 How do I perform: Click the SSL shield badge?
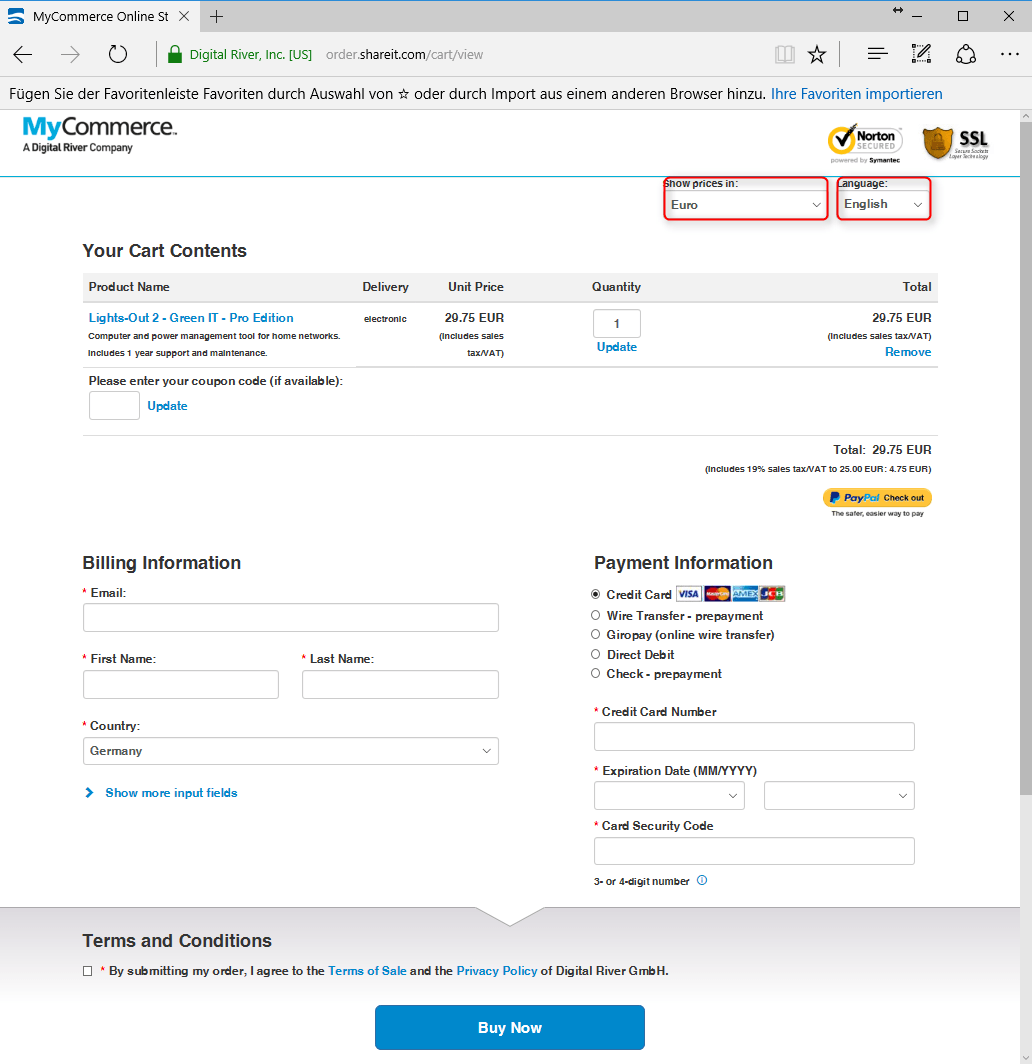click(x=955, y=143)
